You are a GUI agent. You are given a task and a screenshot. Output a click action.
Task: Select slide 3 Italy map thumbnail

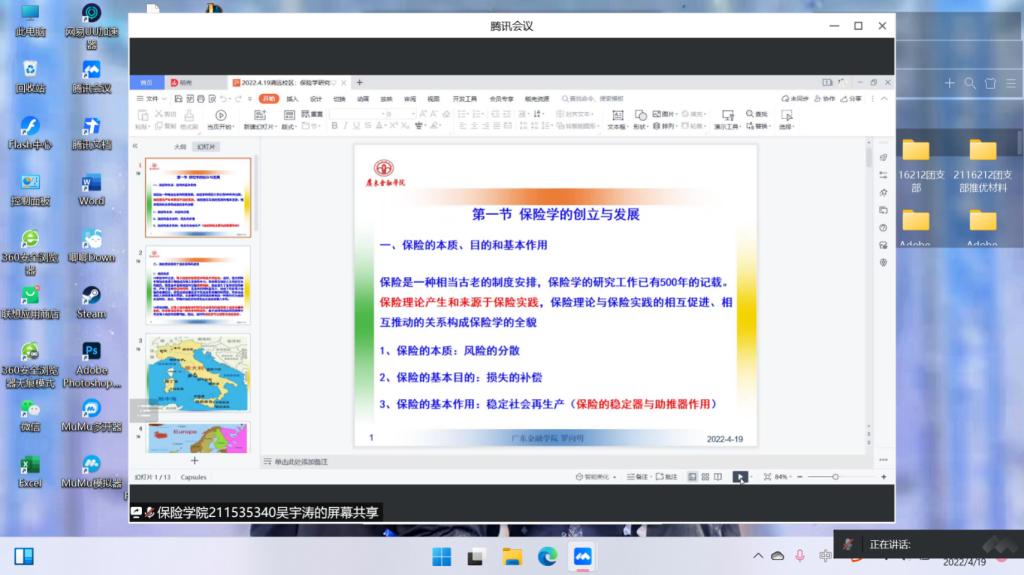(198, 373)
